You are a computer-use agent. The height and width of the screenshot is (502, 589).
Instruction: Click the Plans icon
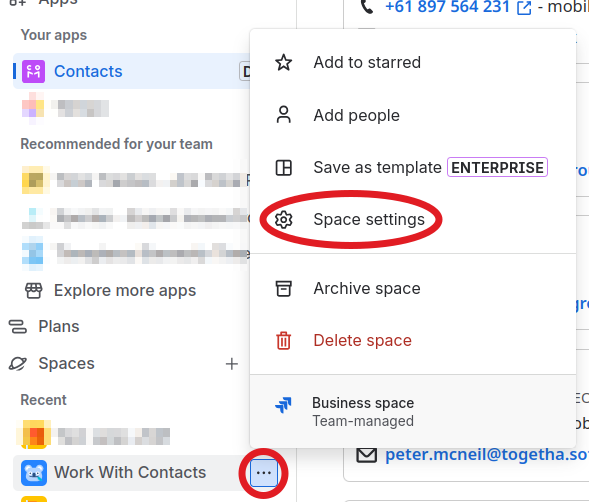pyautogui.click(x=18, y=327)
